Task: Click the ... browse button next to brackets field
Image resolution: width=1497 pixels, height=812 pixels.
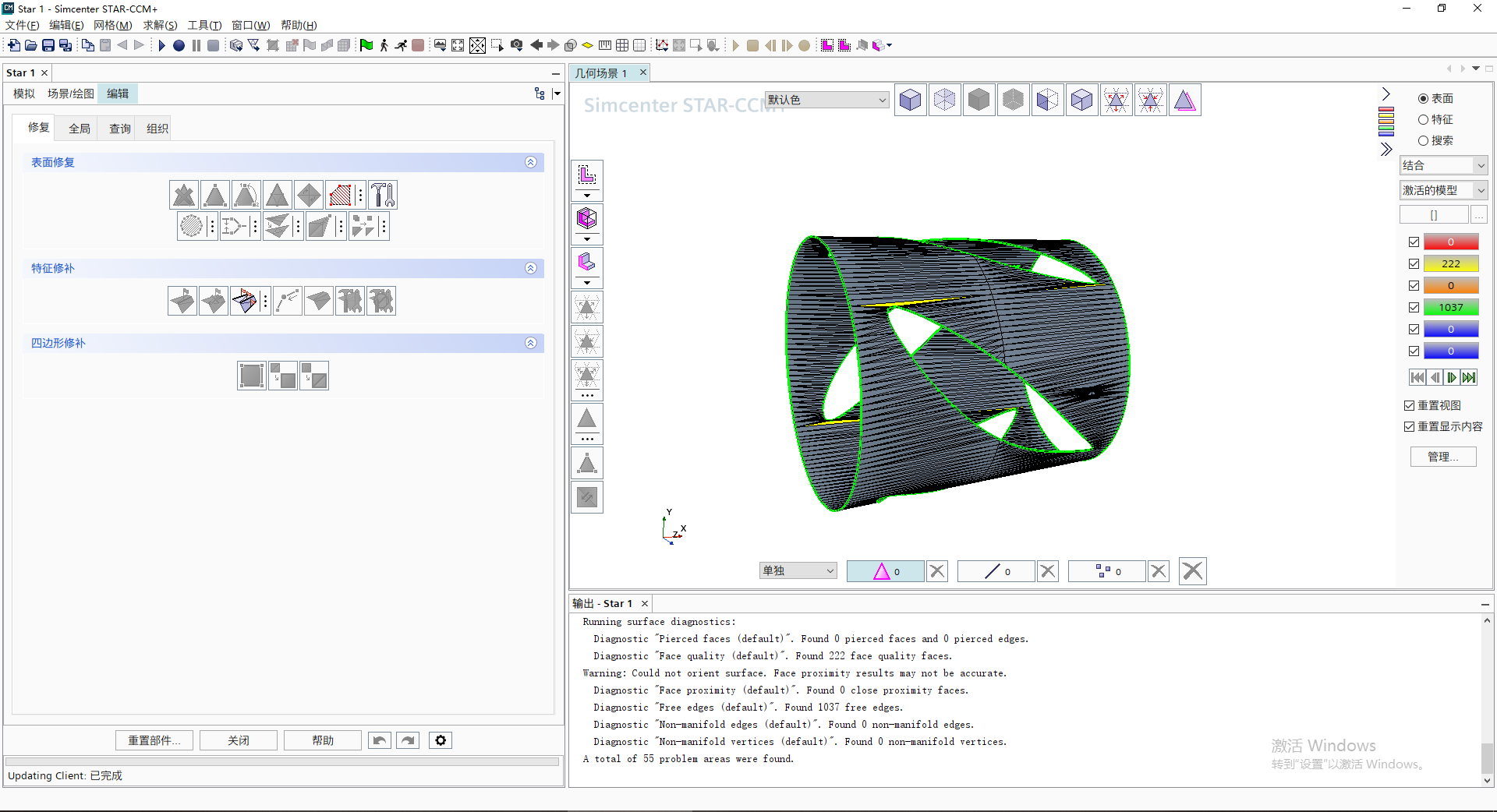Action: coord(1479,215)
